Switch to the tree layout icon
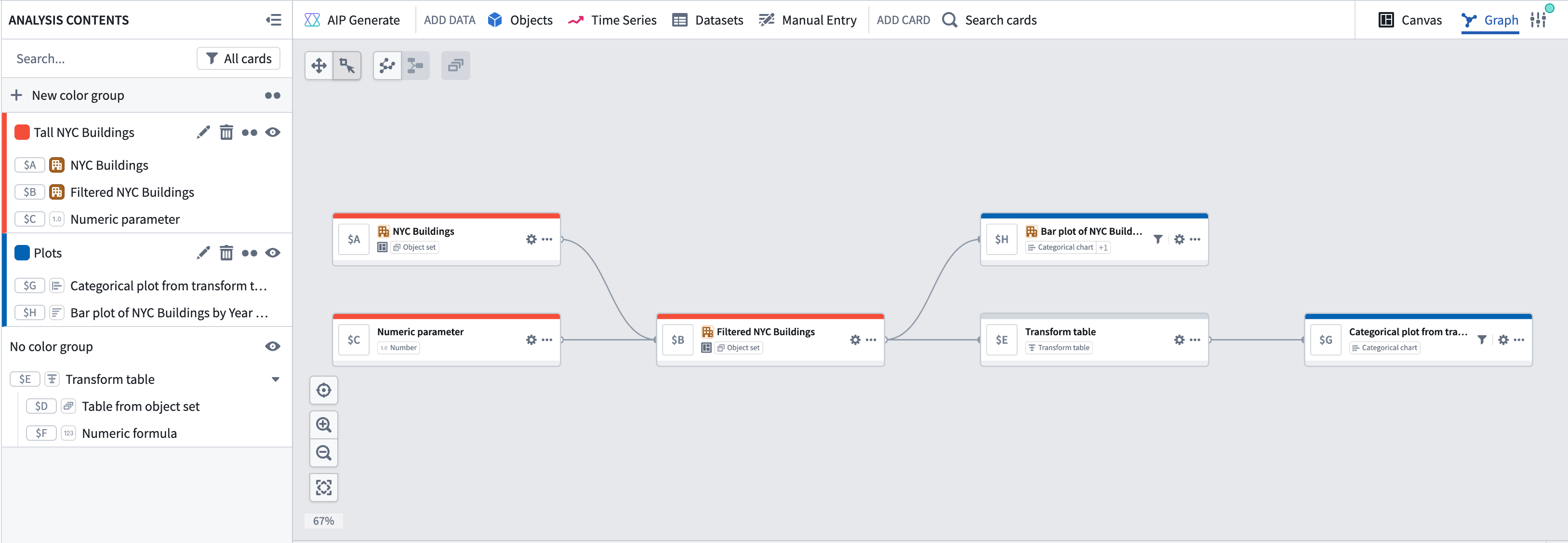This screenshot has height=543, width=1568. pos(416,65)
